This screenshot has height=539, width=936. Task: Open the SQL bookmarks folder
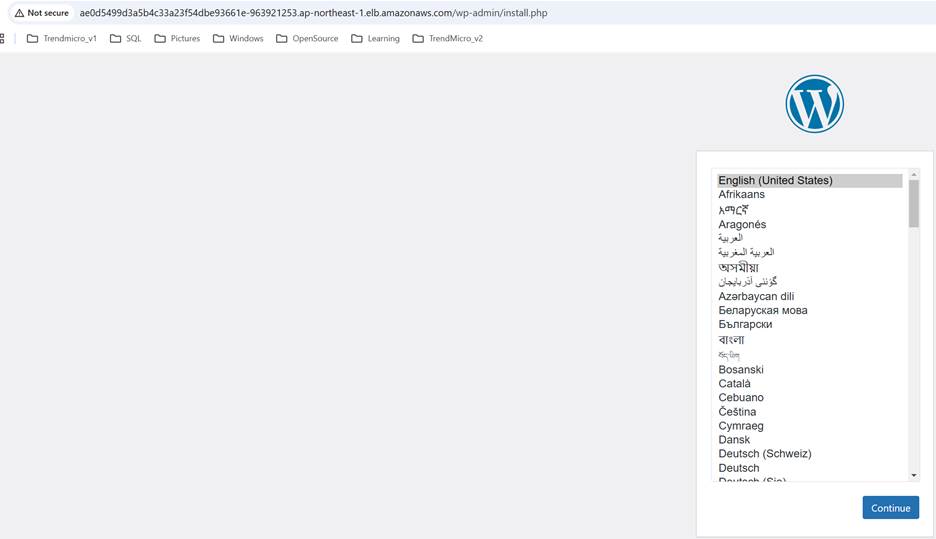tap(125, 38)
